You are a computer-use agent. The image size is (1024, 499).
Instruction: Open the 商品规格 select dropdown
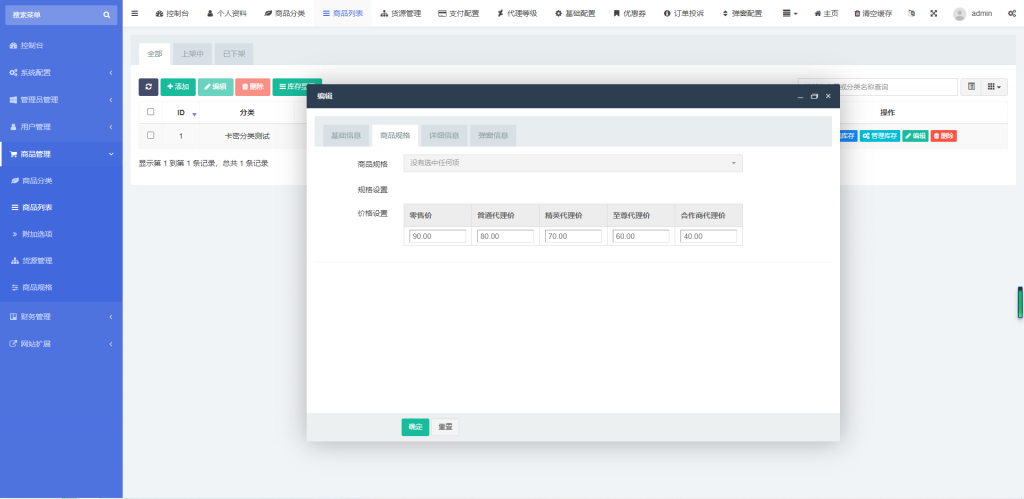click(573, 163)
